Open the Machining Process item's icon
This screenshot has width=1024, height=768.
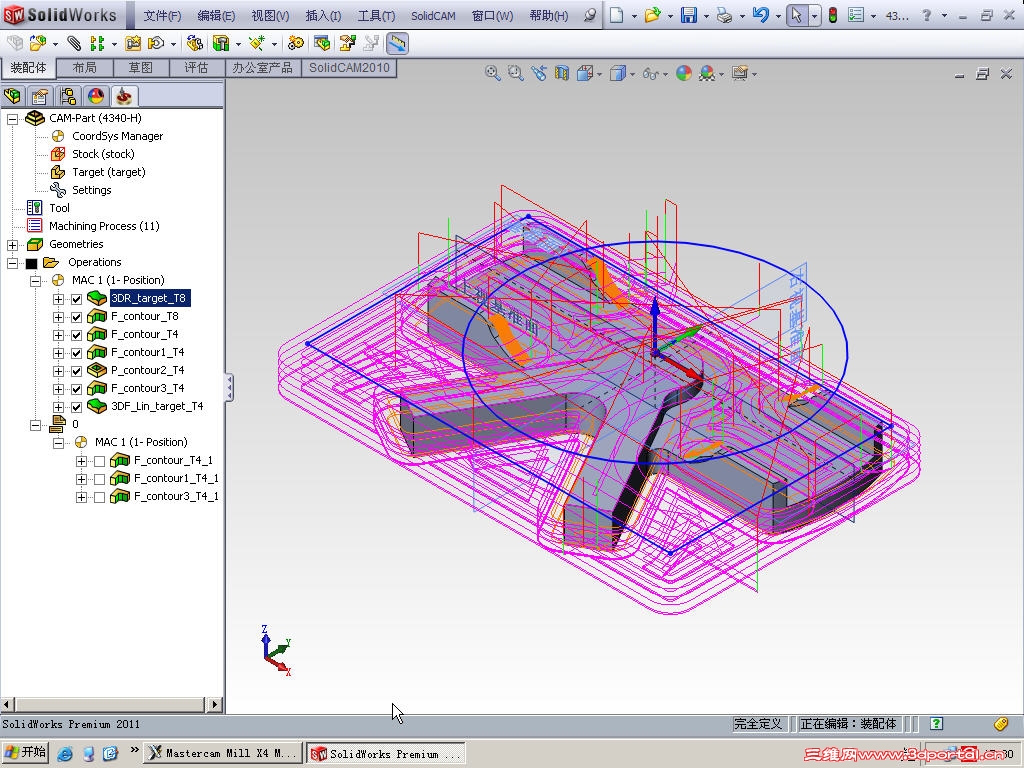click(x=33, y=225)
